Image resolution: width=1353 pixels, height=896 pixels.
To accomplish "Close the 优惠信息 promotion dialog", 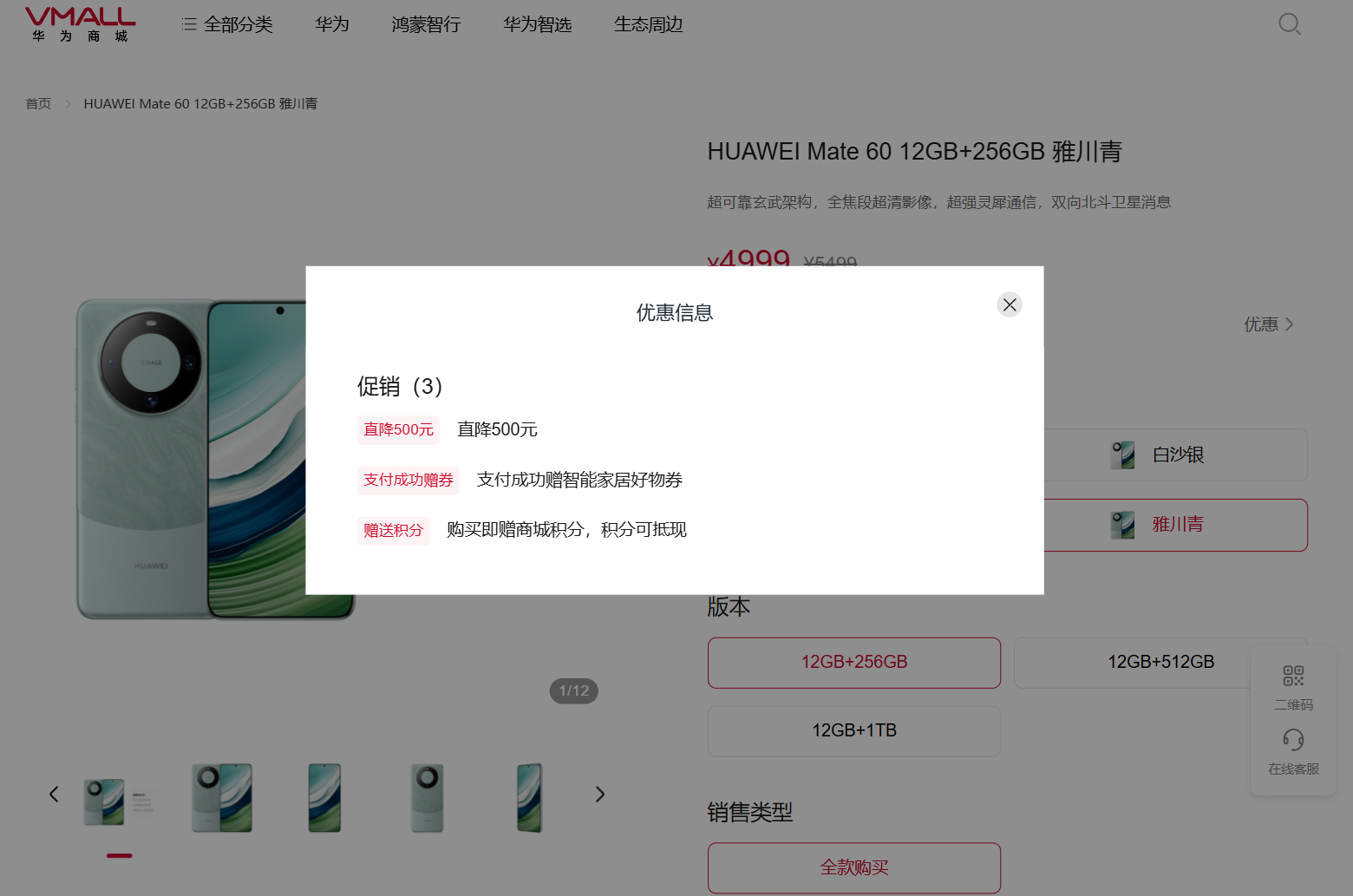I will (x=1009, y=304).
